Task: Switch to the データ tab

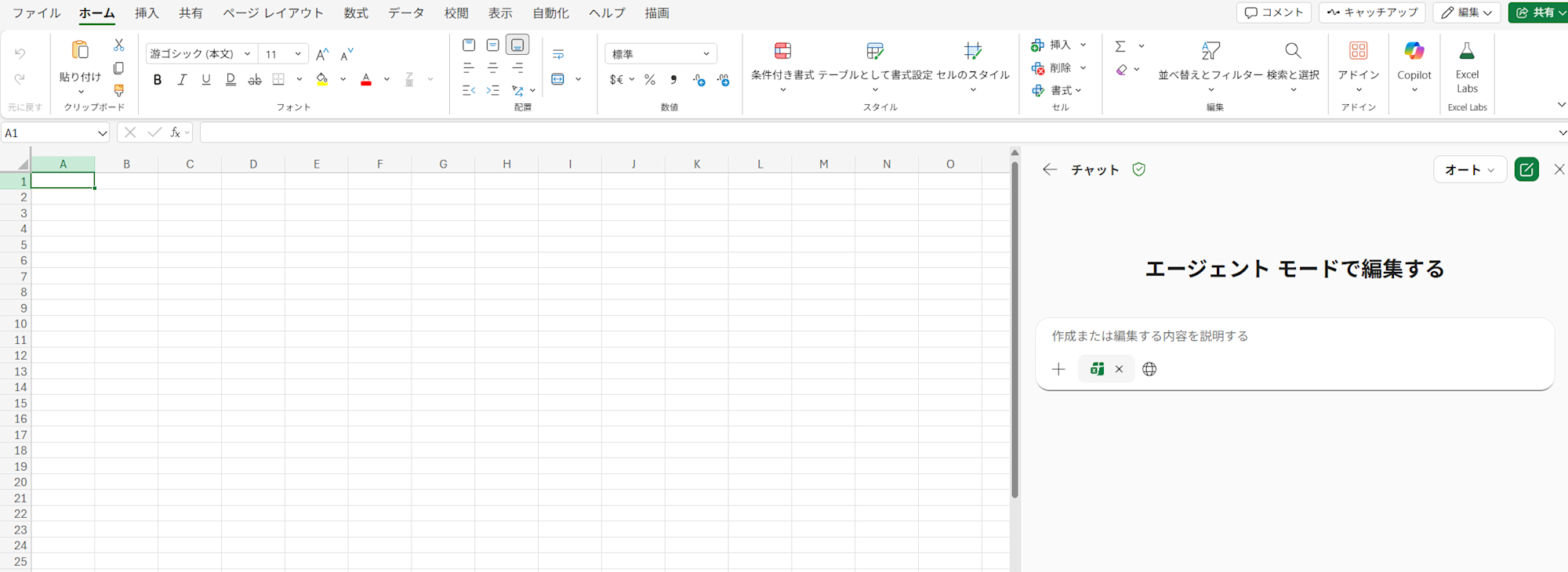Action: (406, 13)
